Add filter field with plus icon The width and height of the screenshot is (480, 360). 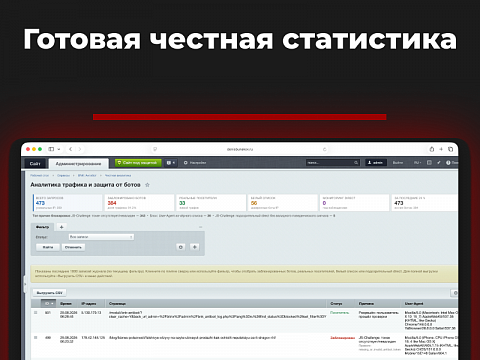[x=195, y=247]
